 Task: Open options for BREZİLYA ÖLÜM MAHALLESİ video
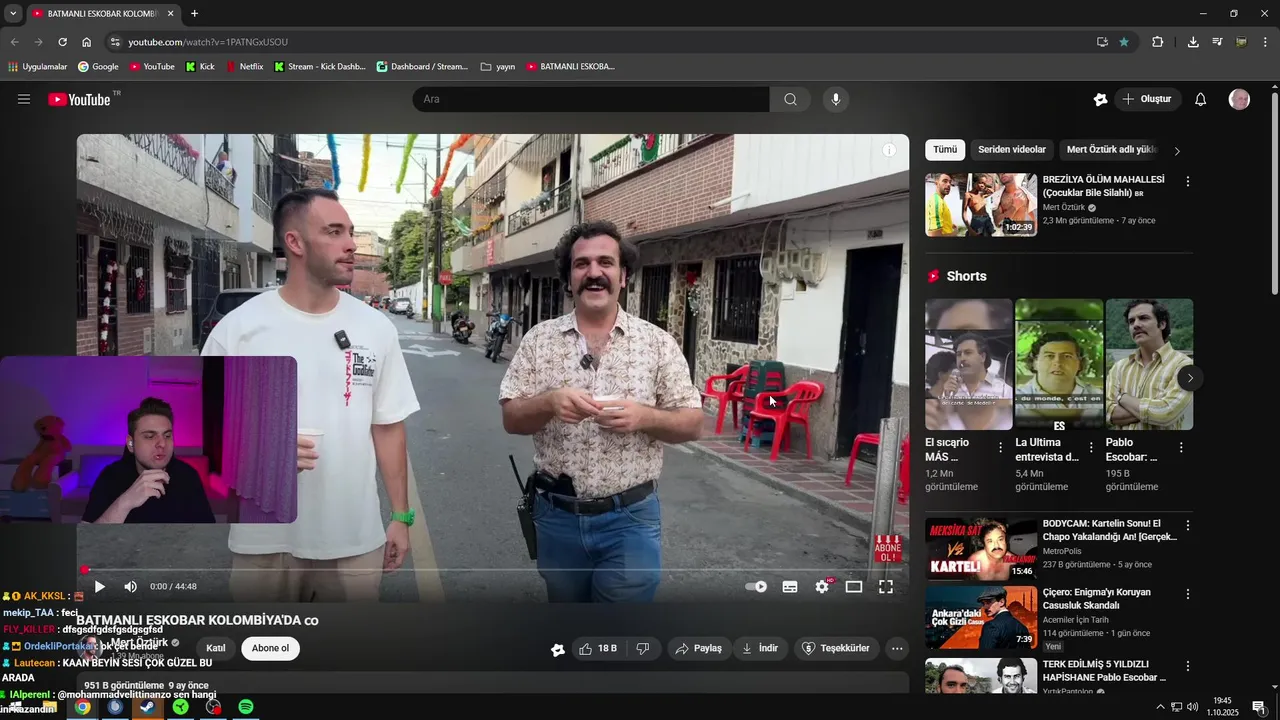1188,182
